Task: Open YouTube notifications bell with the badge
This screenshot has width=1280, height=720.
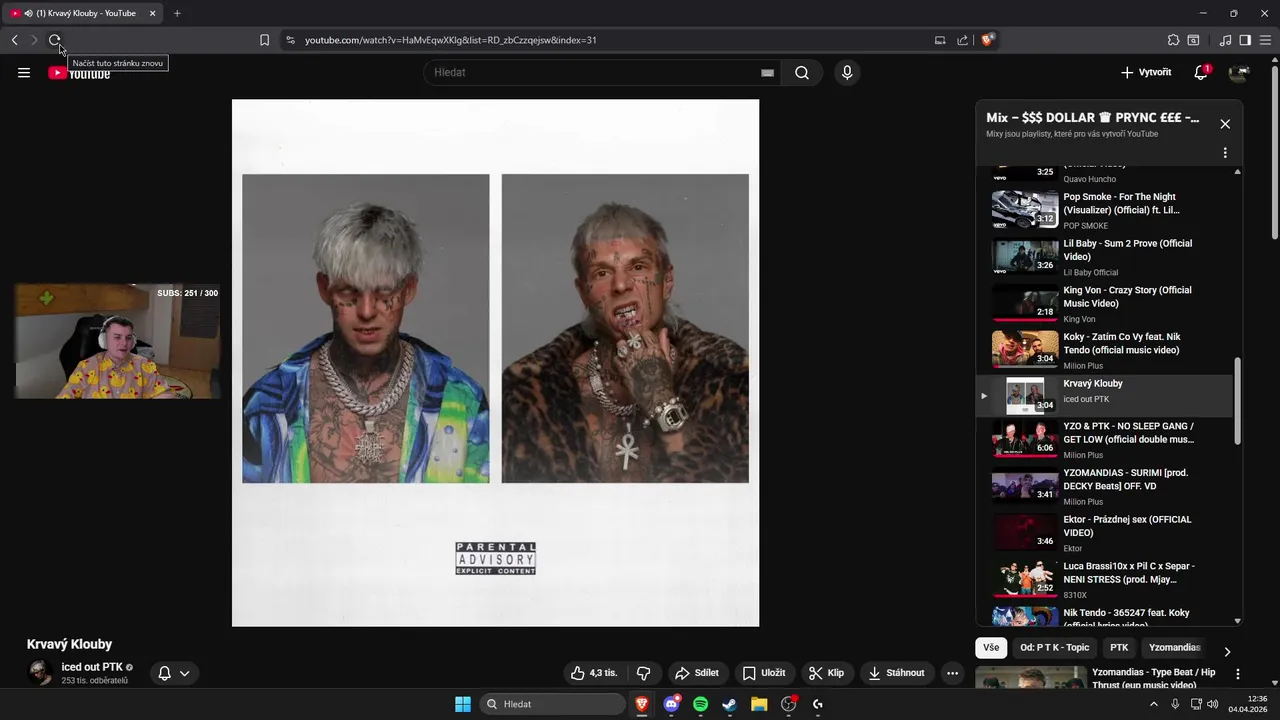Action: 1201,72
